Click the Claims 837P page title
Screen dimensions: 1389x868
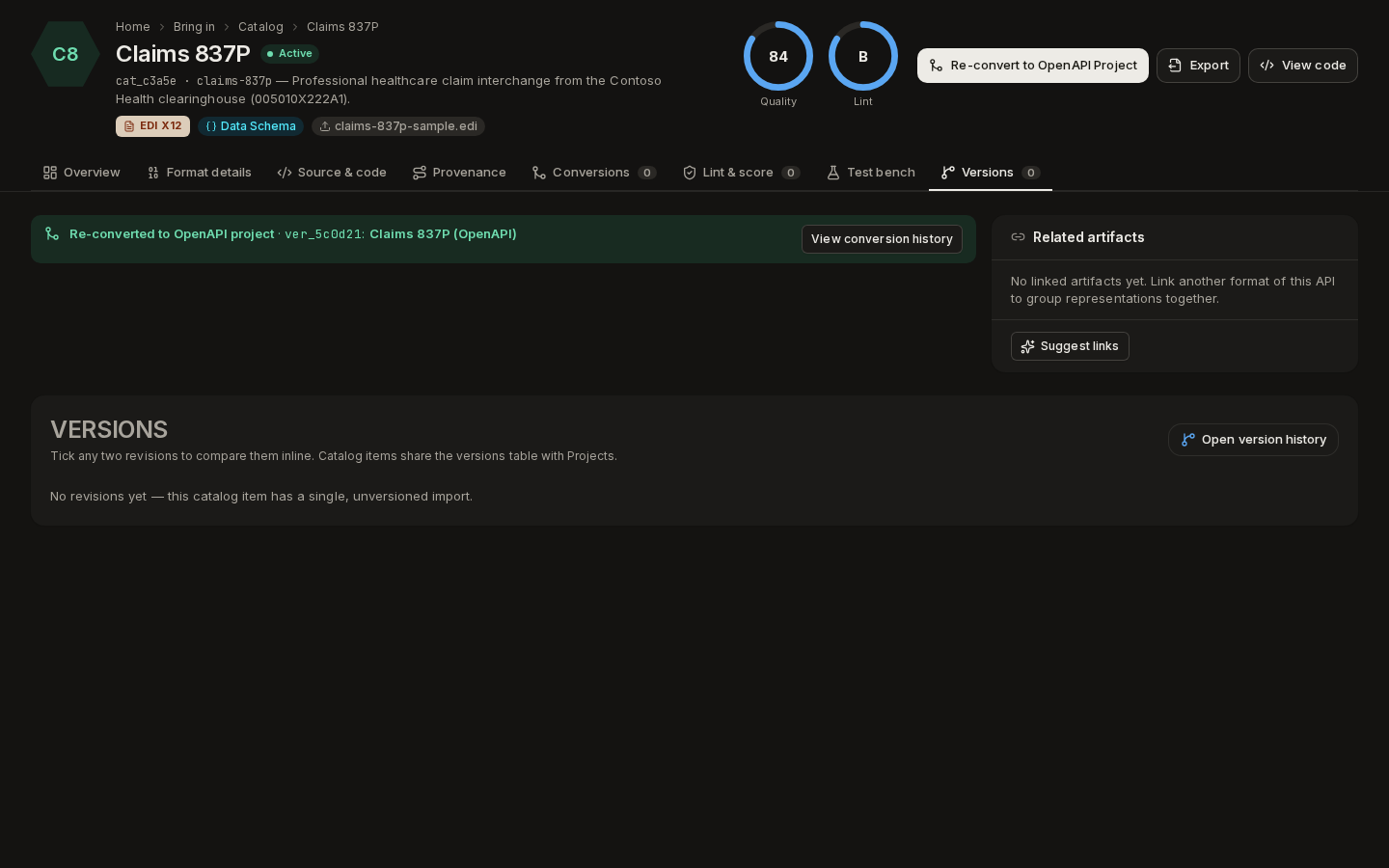pyautogui.click(x=183, y=54)
